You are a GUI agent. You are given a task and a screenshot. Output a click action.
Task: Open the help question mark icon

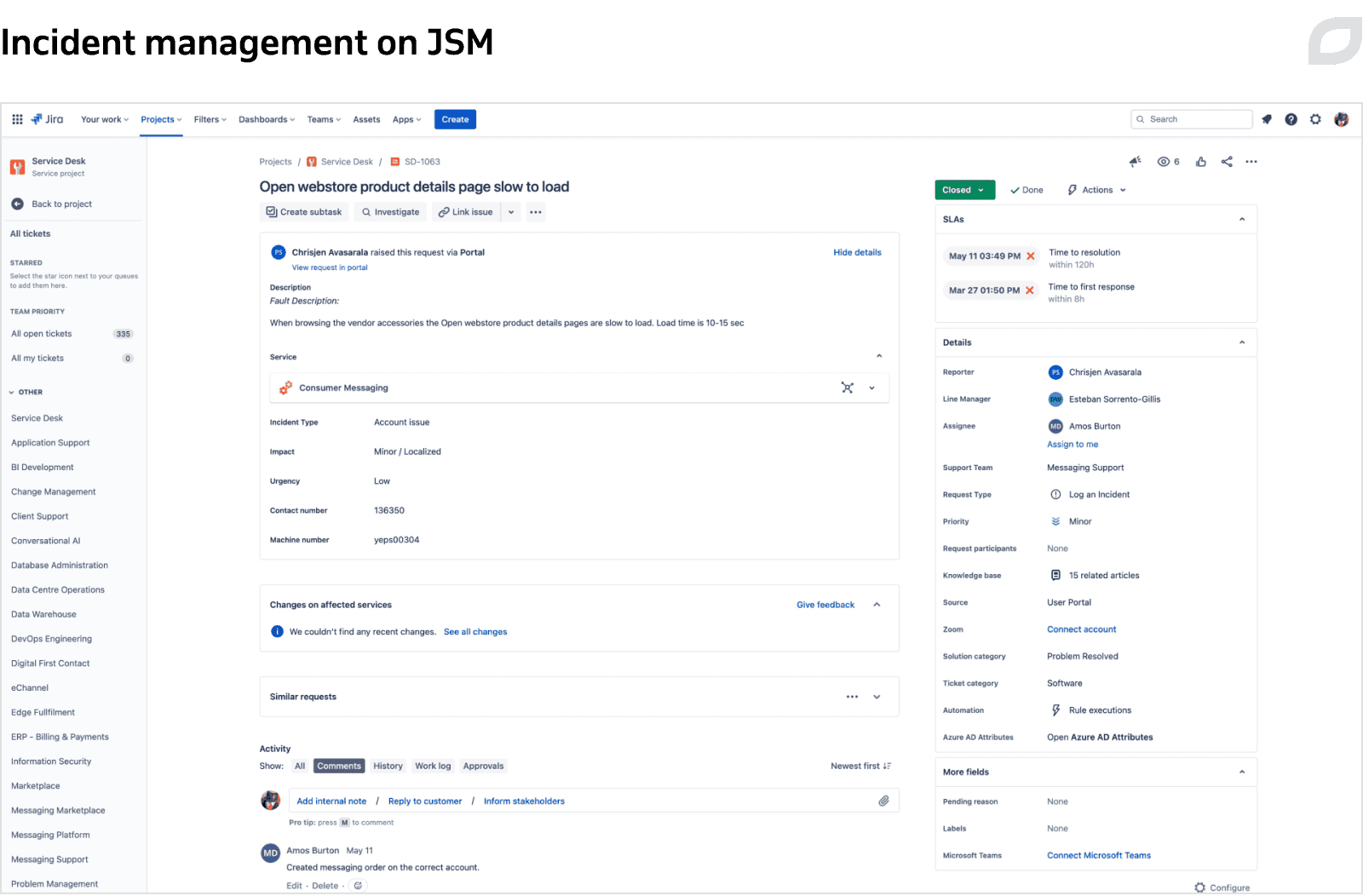(1291, 119)
